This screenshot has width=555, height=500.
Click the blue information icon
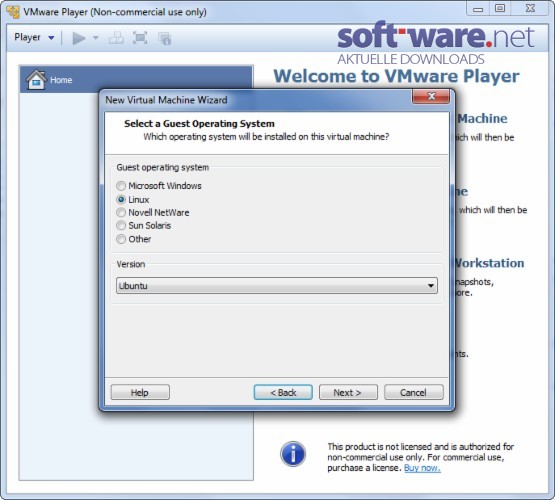[293, 454]
